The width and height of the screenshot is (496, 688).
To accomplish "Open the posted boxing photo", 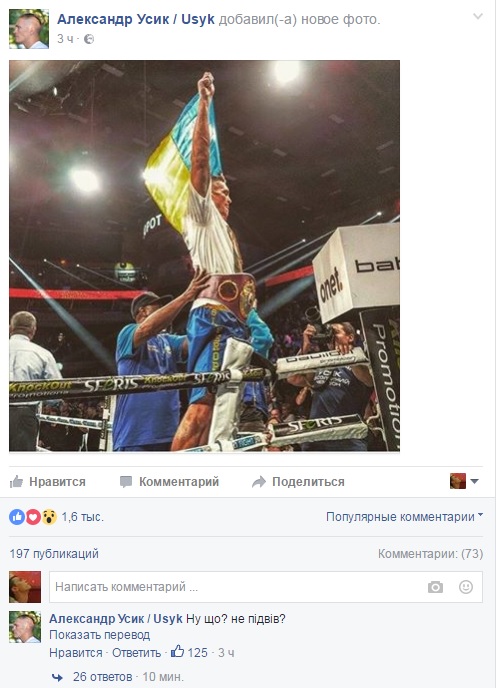I will [x=205, y=256].
